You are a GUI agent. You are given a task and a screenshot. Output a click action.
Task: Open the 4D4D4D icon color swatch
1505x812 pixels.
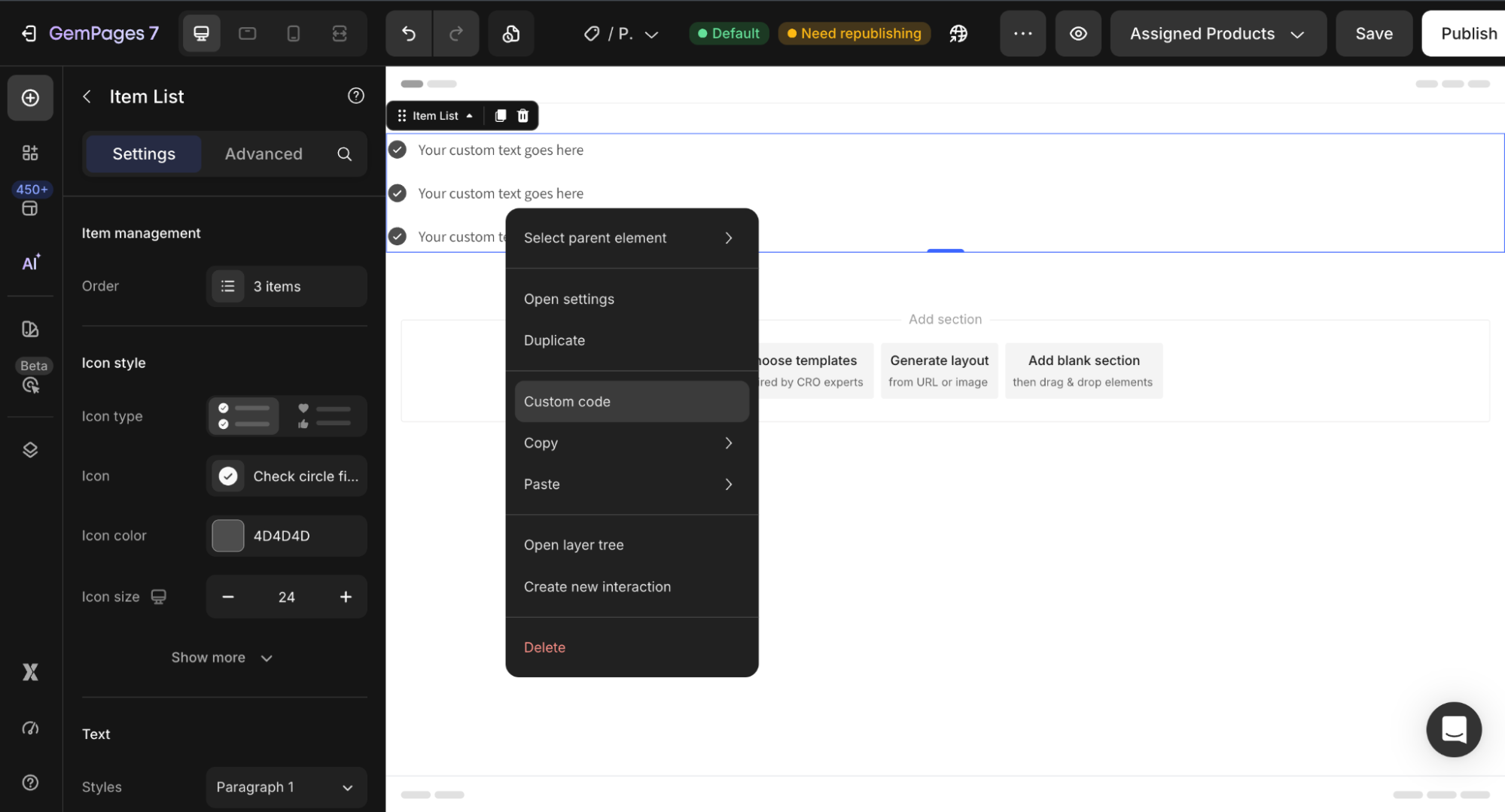(x=227, y=536)
